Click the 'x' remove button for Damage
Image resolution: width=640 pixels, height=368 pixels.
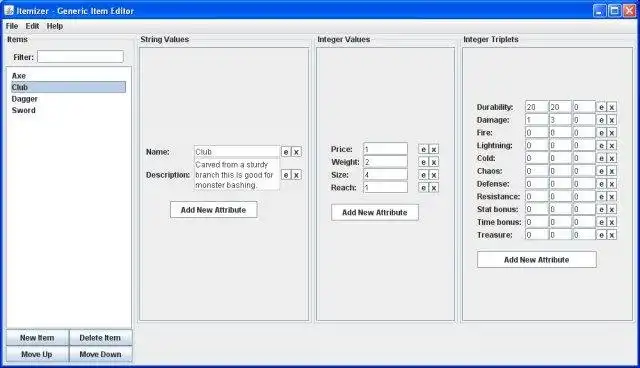pyautogui.click(x=612, y=120)
